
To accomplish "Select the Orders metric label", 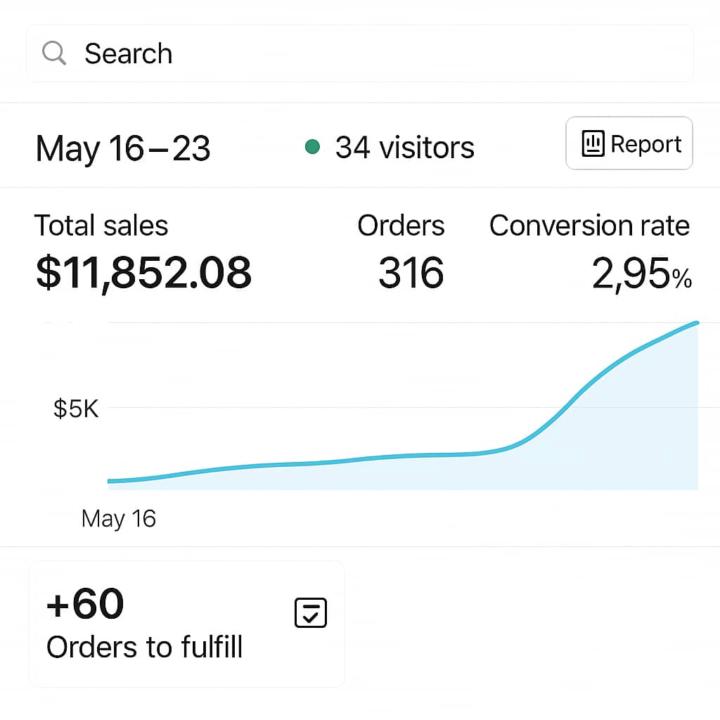I will (x=400, y=226).
